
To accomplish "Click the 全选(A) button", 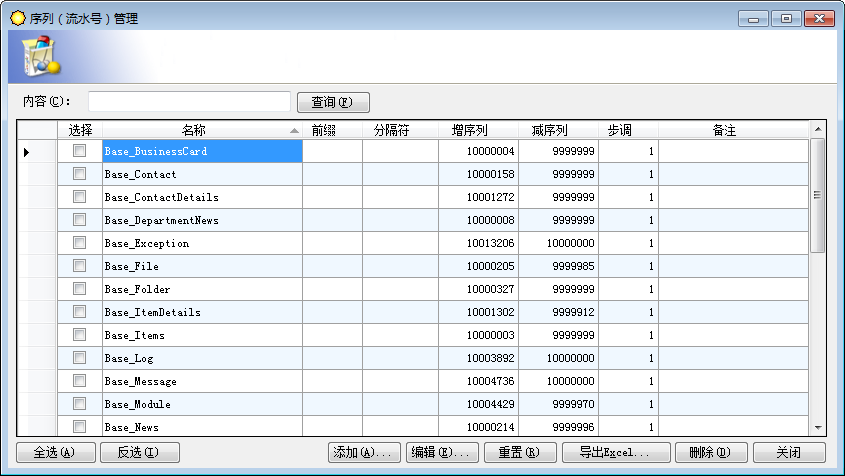I will pyautogui.click(x=56, y=452).
